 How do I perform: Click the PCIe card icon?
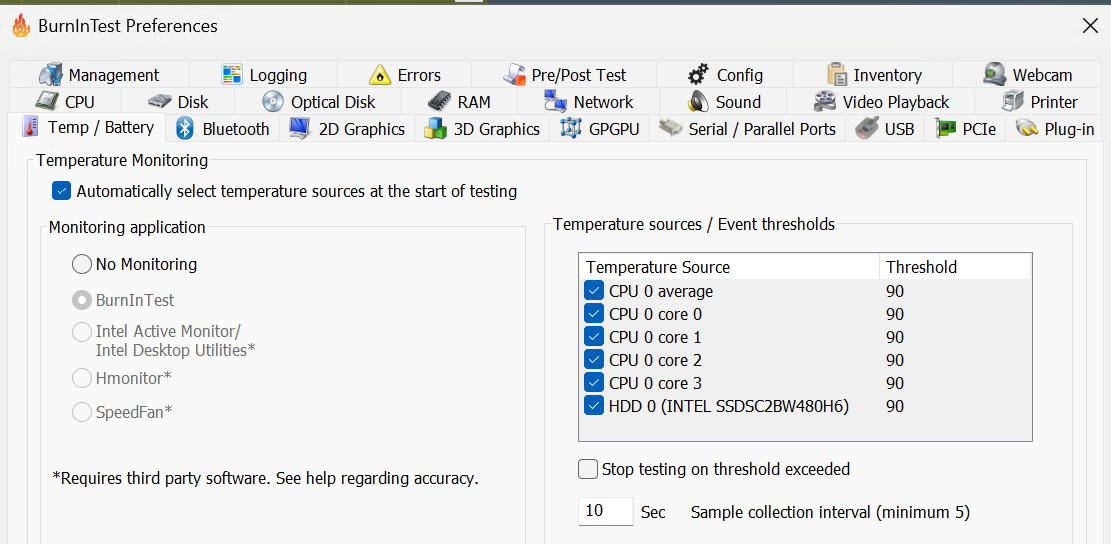(x=945, y=128)
